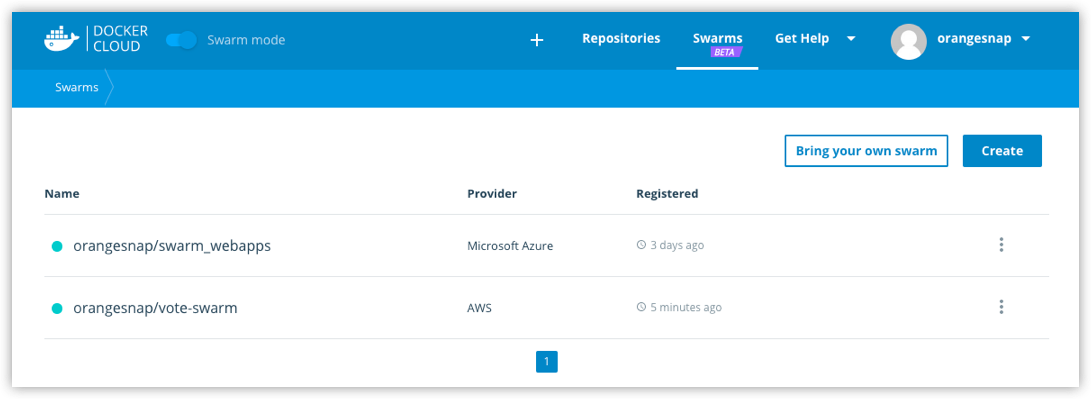
Task: Click the Provider column header
Action: (492, 194)
